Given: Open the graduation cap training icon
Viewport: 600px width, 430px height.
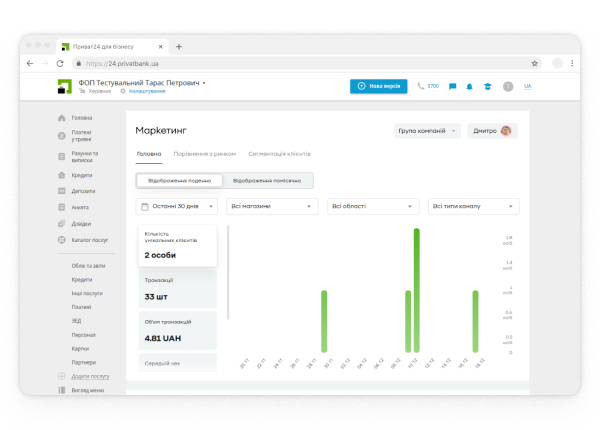Looking at the screenshot, I should coord(486,86).
